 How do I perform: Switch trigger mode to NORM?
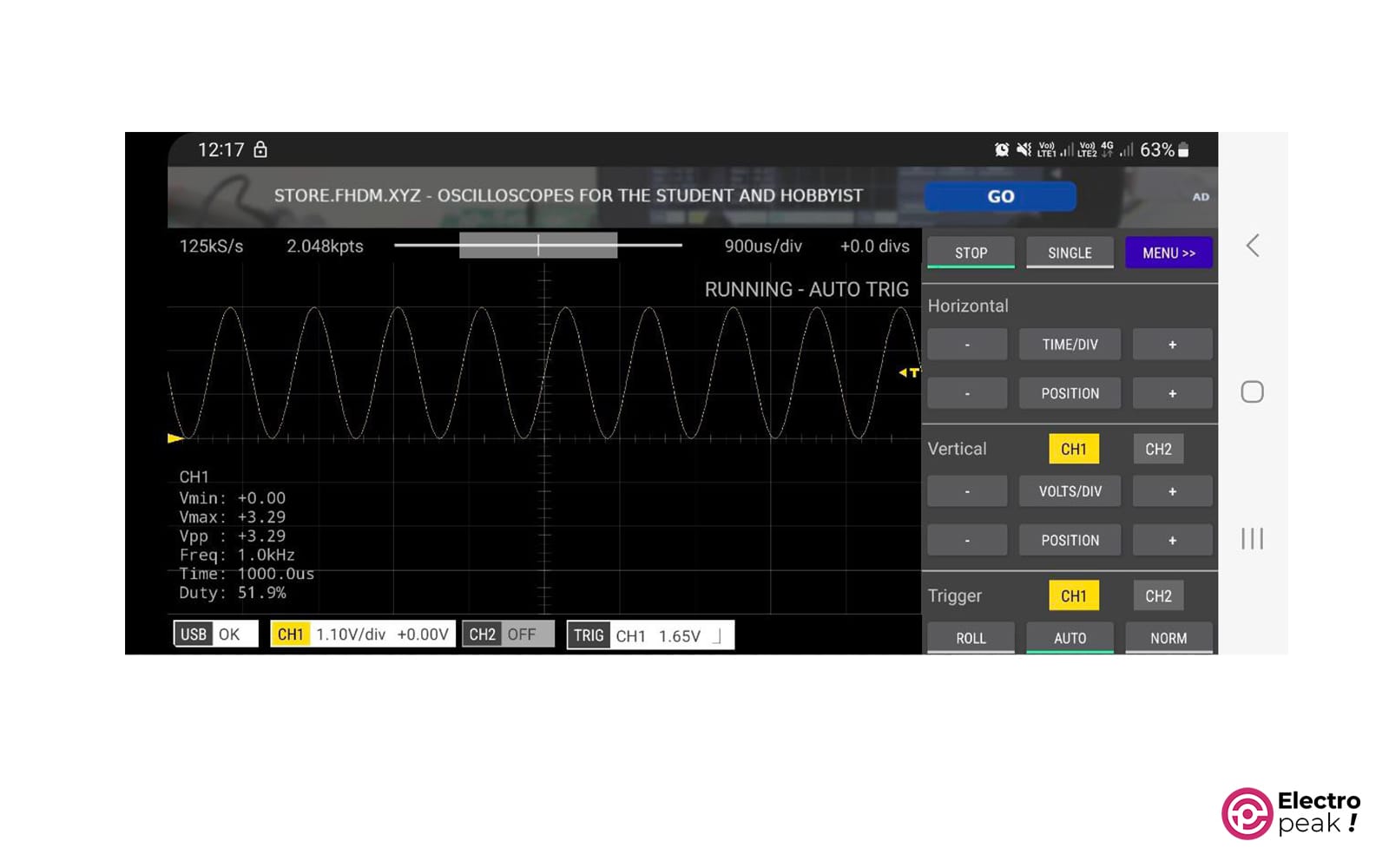click(x=1168, y=638)
